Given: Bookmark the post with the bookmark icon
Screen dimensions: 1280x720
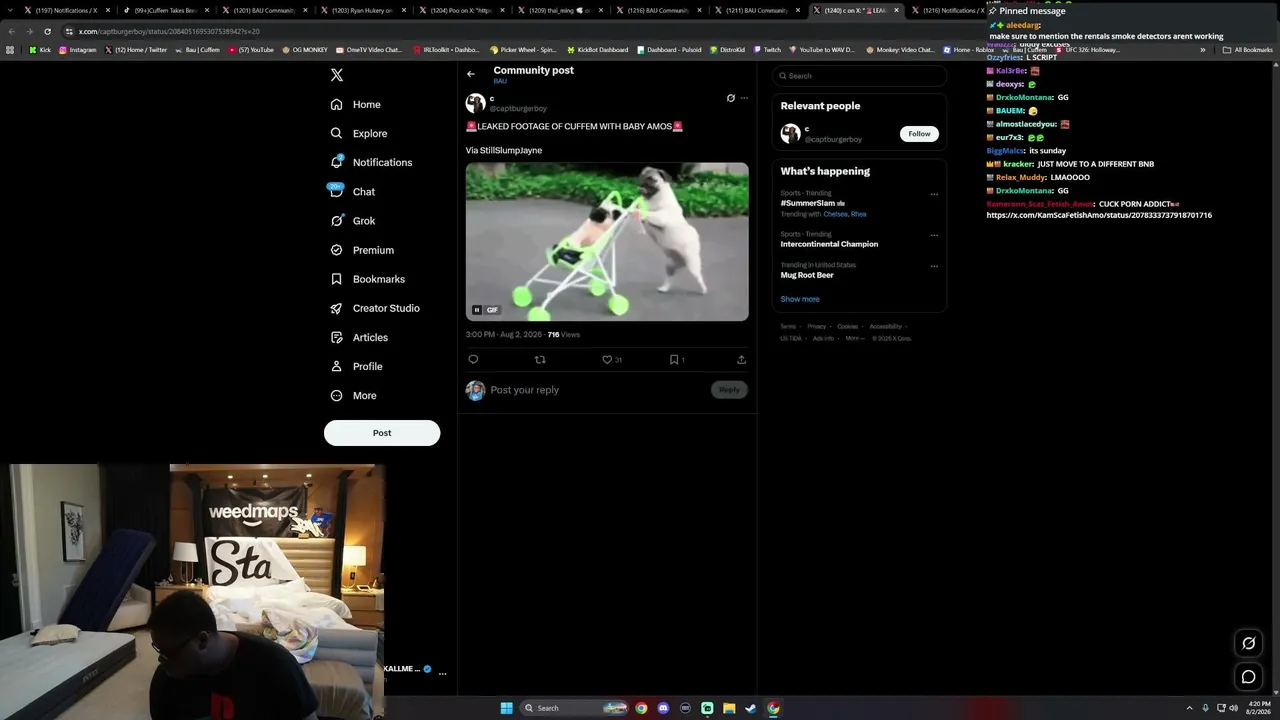Looking at the screenshot, I should point(674,359).
